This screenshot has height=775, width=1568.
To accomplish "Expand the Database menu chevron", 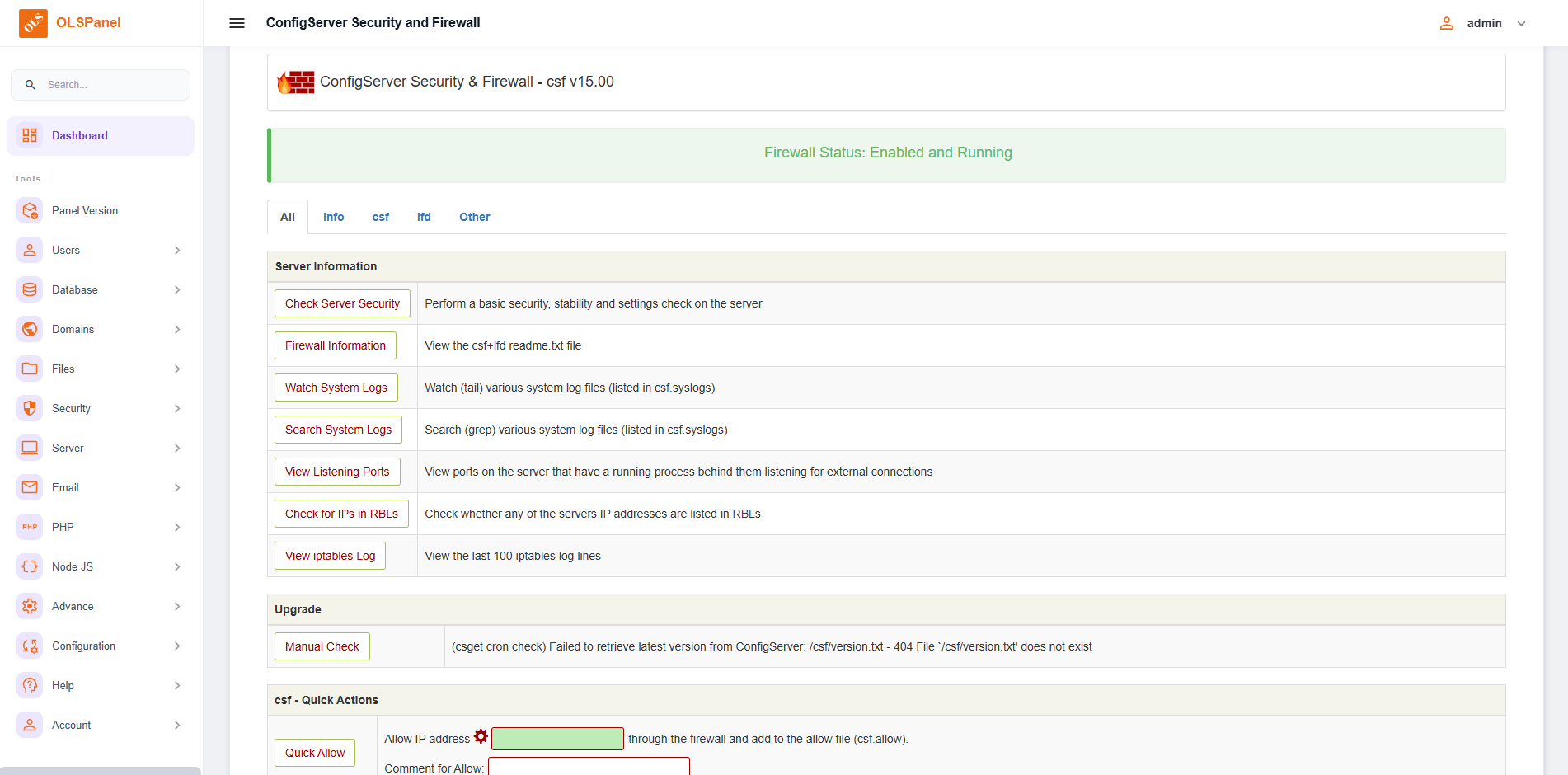I will click(177, 289).
